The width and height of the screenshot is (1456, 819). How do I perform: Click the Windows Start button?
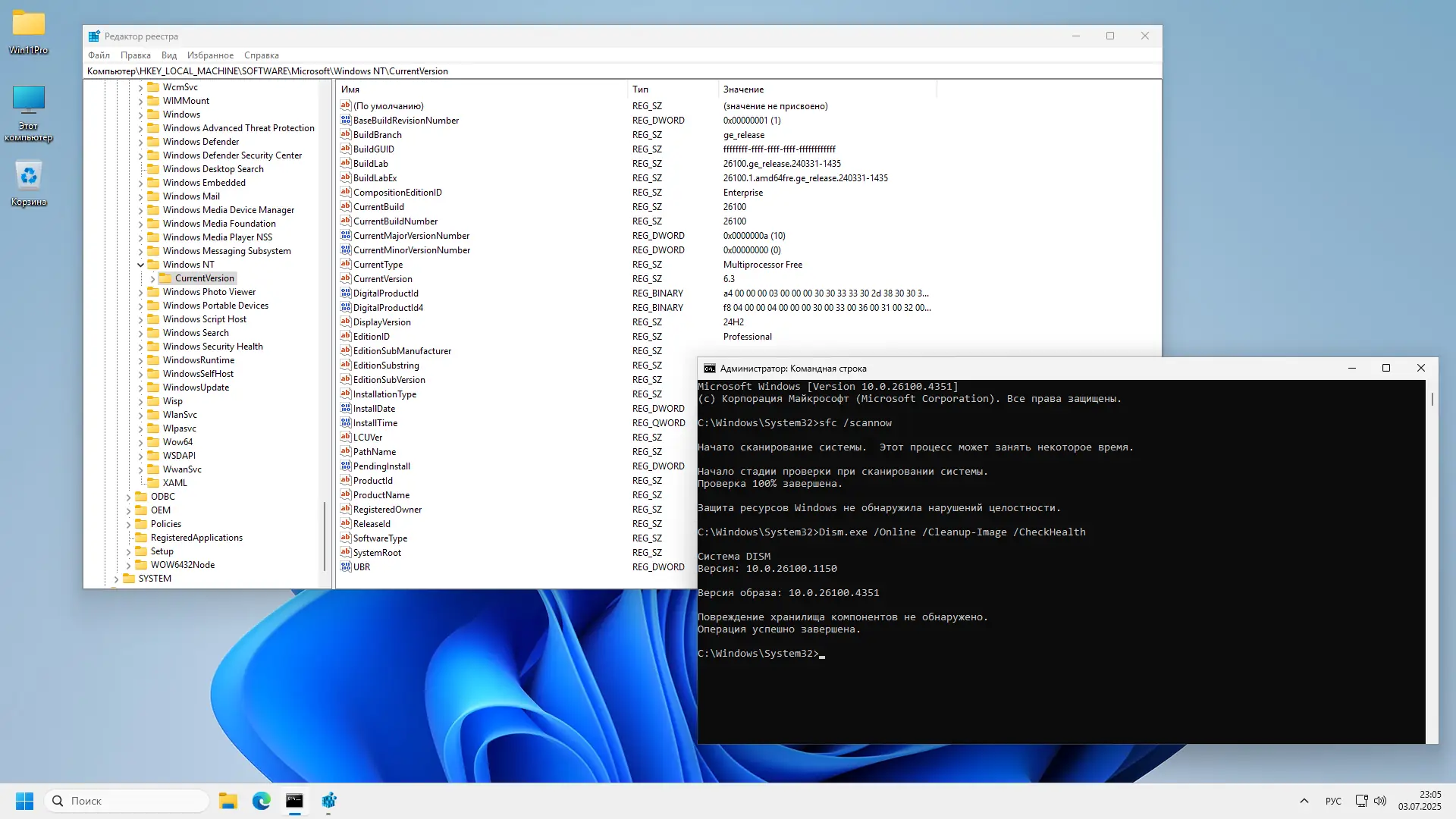click(x=24, y=801)
